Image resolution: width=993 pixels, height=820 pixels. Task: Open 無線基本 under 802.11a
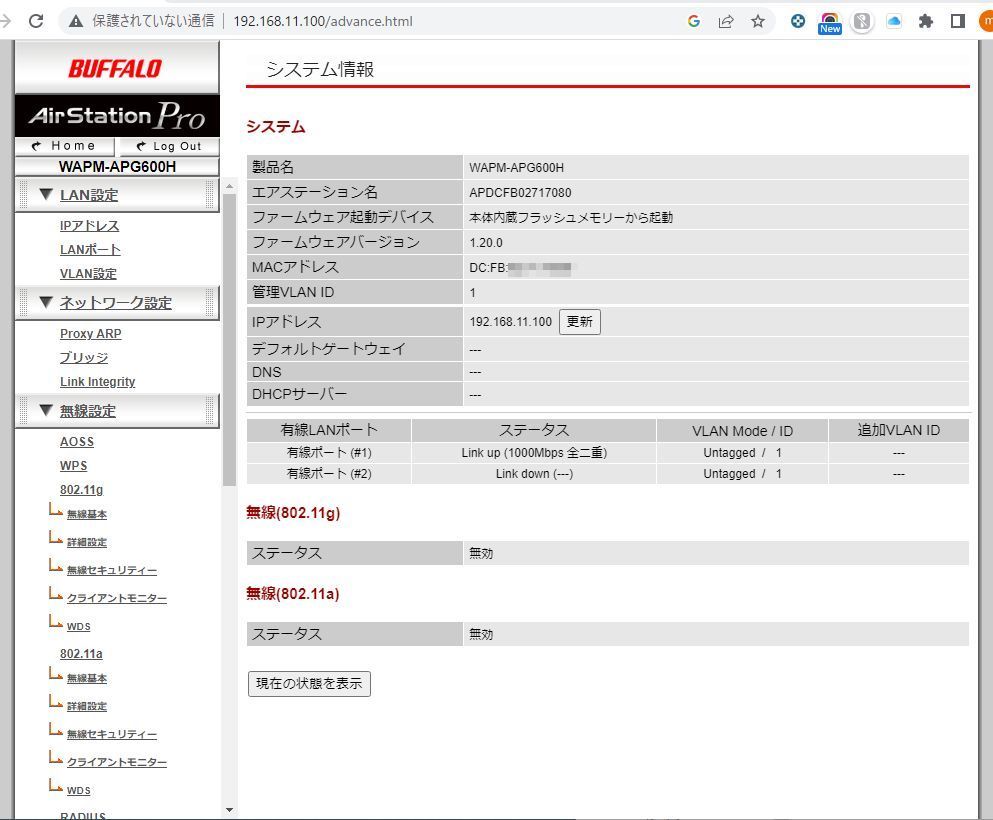coord(87,678)
